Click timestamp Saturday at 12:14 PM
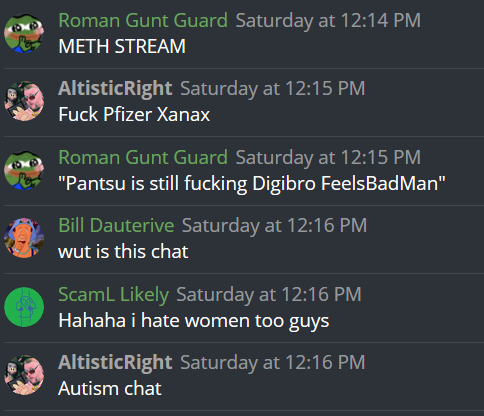Image resolution: width=484 pixels, height=416 pixels. pyautogui.click(x=328, y=21)
